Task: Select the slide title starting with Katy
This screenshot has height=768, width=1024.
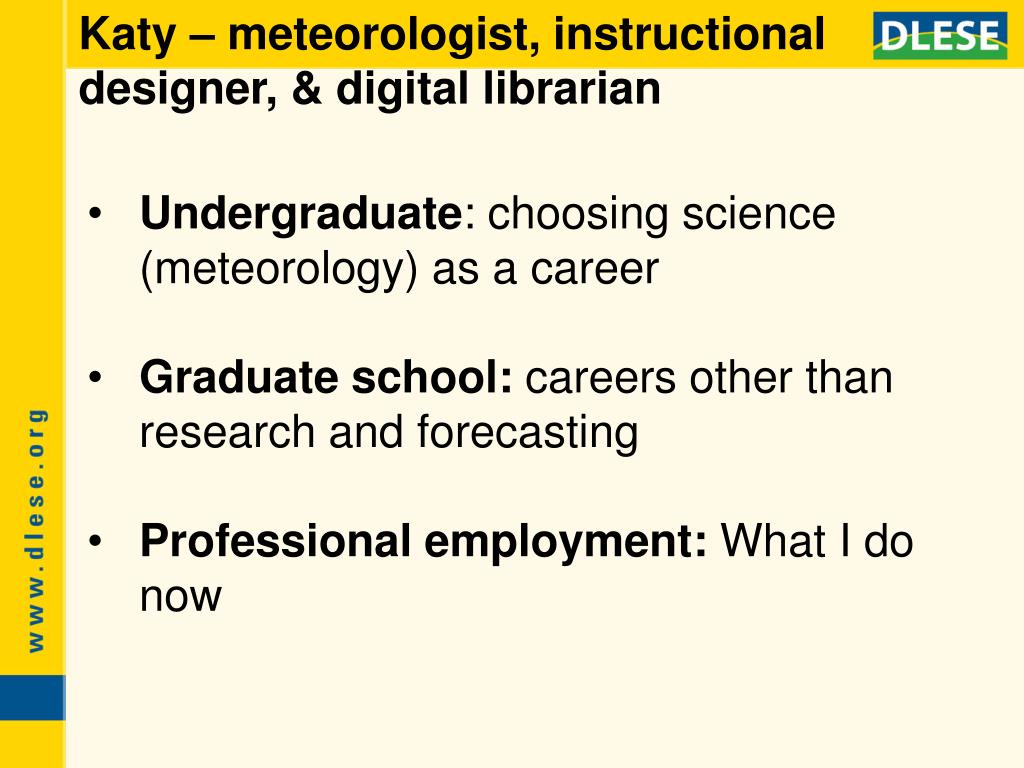Action: point(452,61)
